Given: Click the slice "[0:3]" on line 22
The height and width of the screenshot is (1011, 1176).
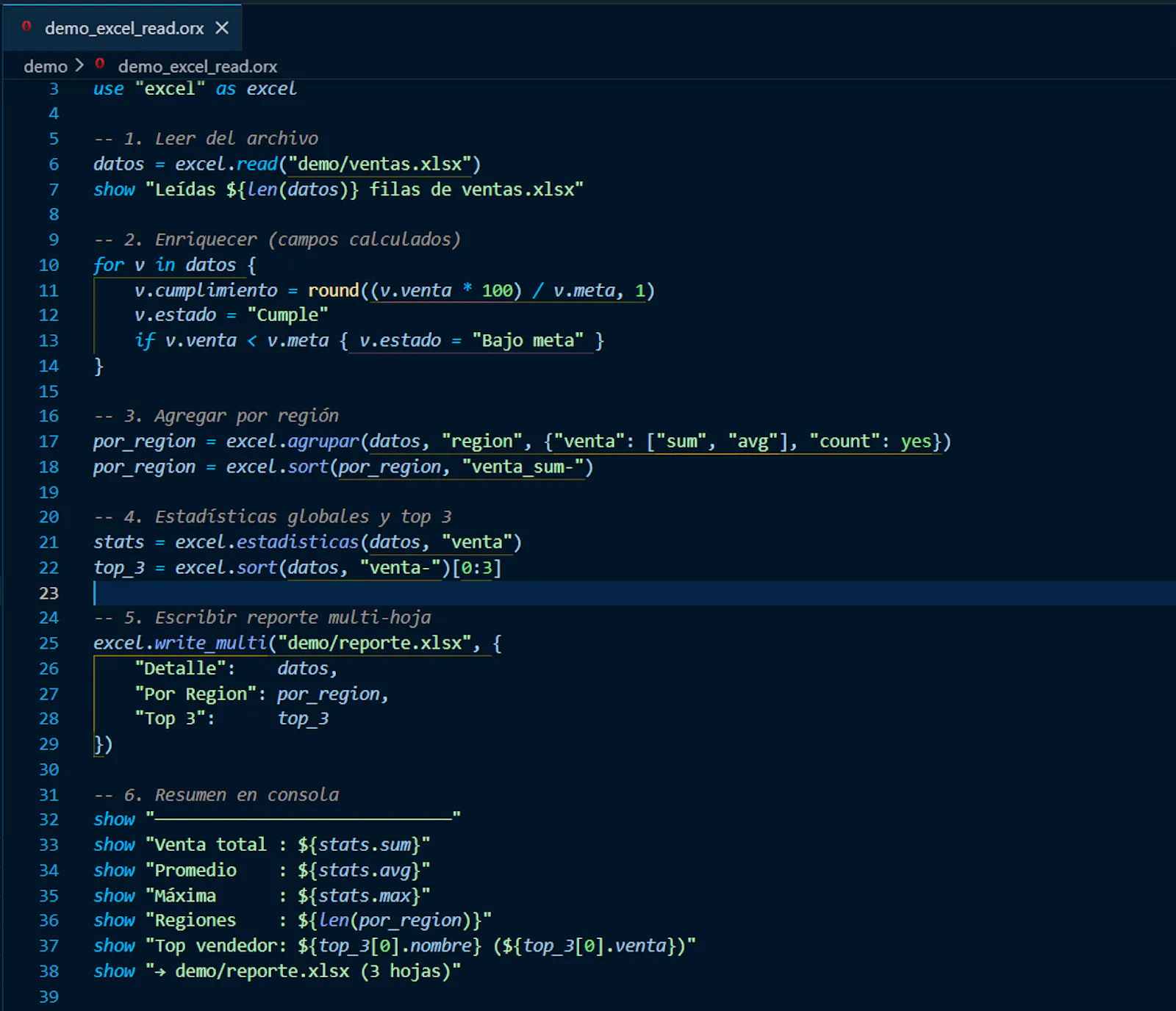Looking at the screenshot, I should pos(476,568).
